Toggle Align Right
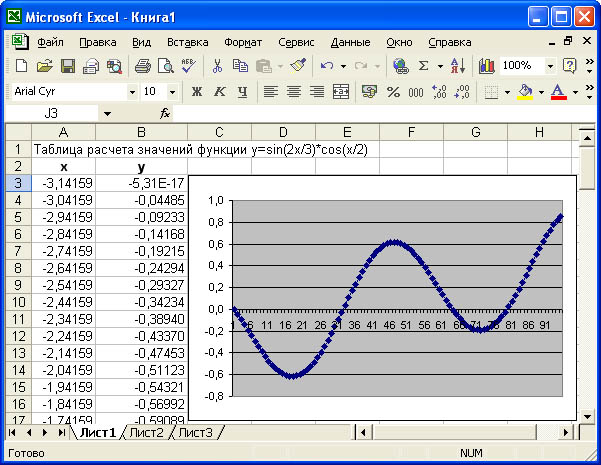Screen dimensions: 601x465 (317, 92)
